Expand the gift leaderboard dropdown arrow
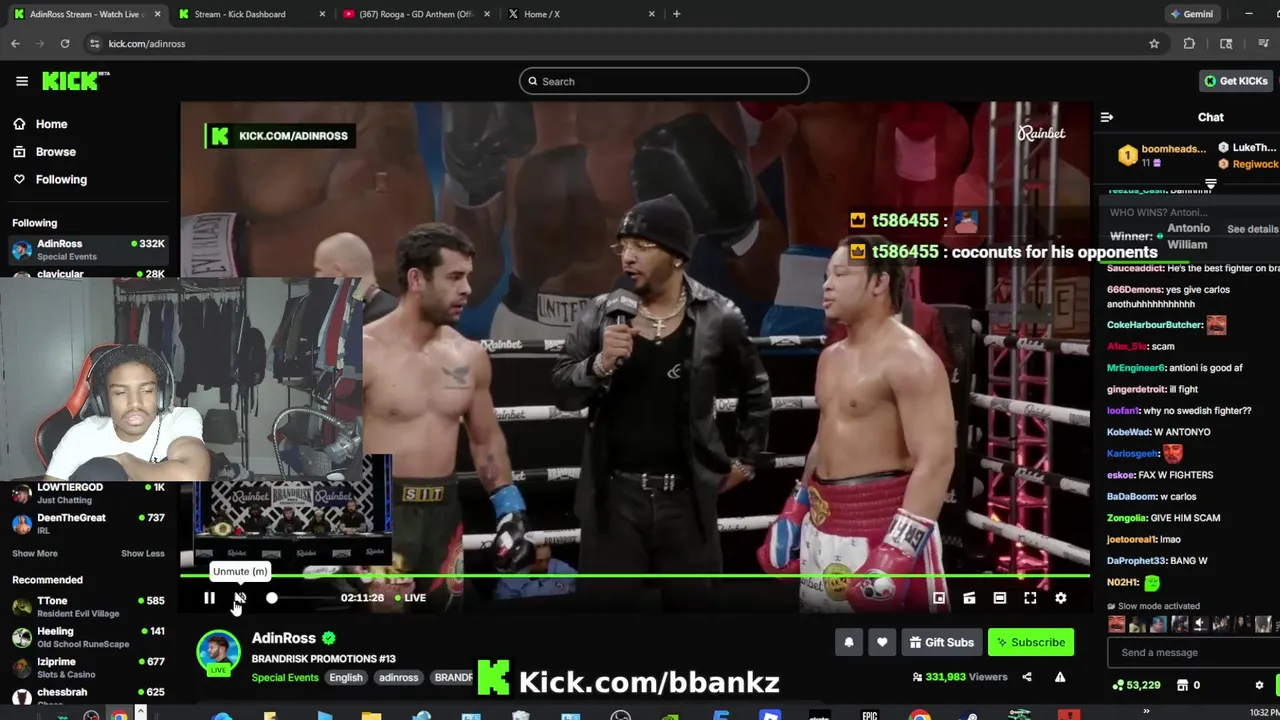 point(1211,184)
